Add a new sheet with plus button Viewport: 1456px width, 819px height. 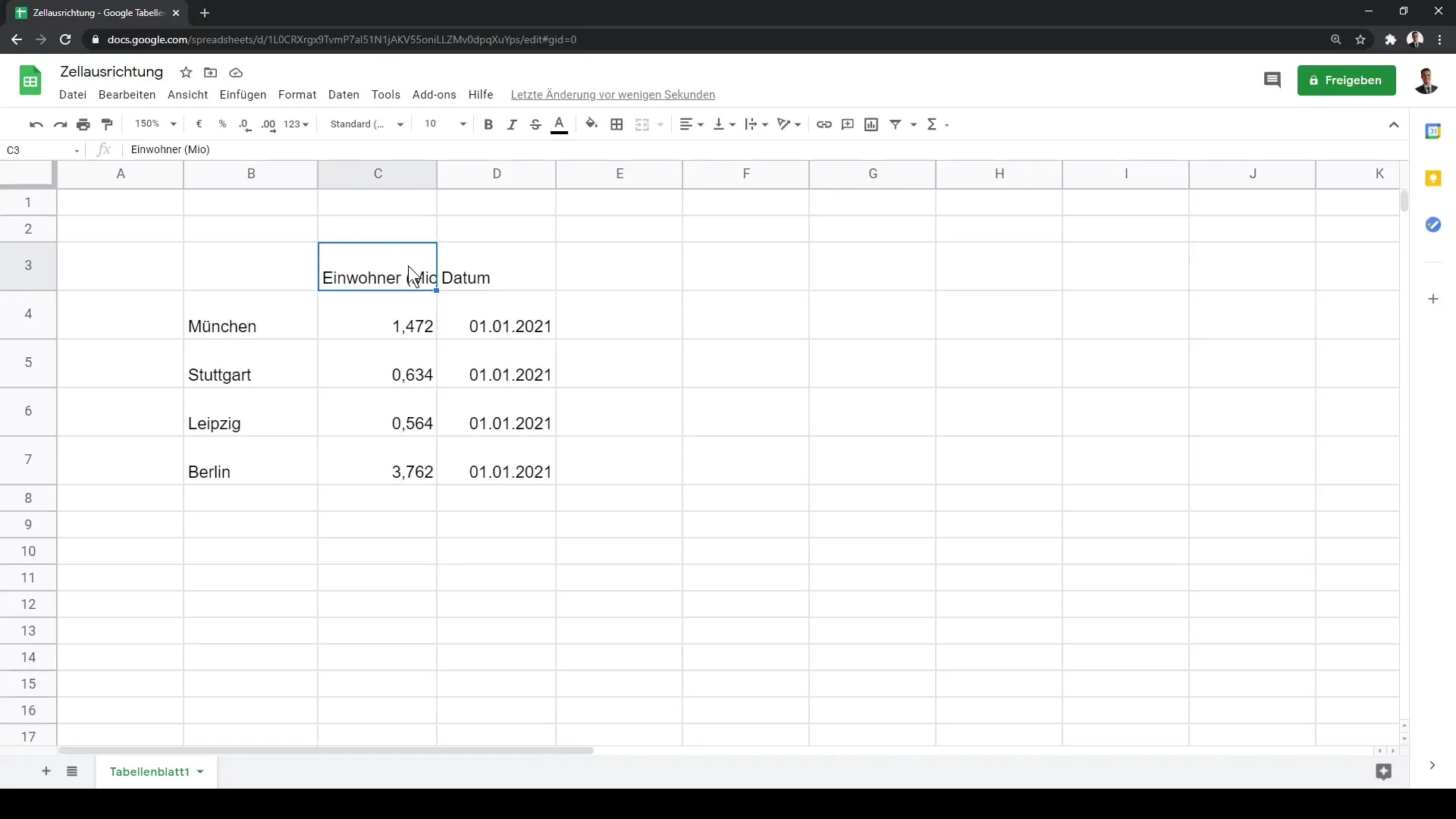[46, 771]
